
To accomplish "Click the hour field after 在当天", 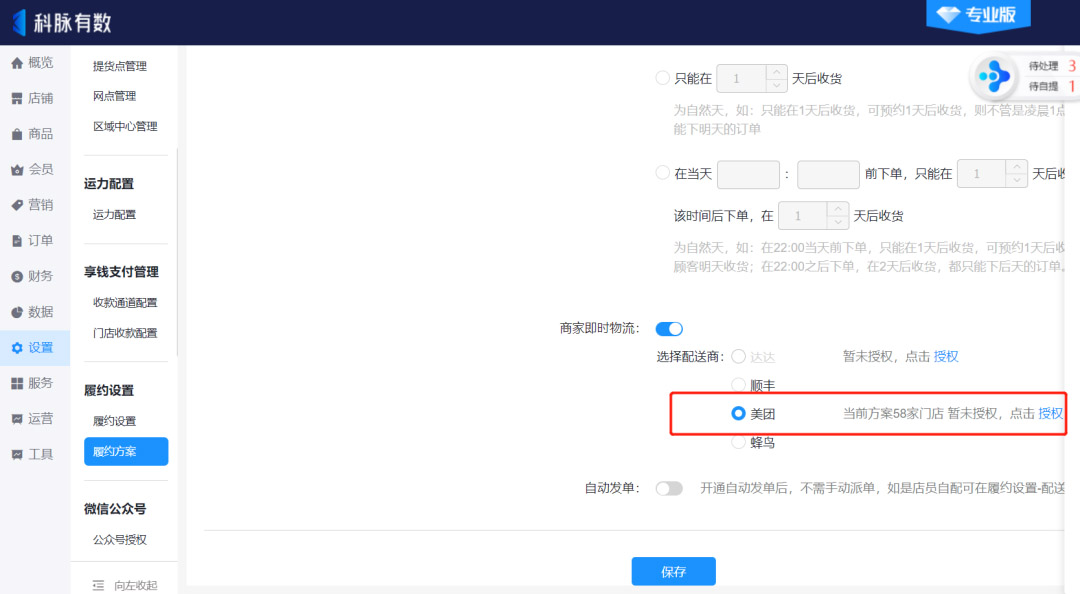I will [748, 174].
